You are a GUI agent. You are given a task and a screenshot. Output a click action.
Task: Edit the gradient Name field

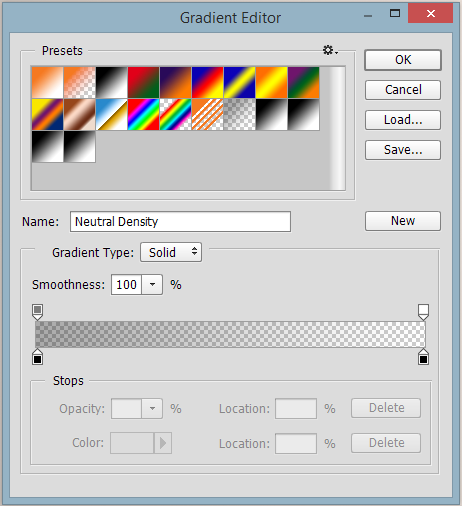point(180,221)
